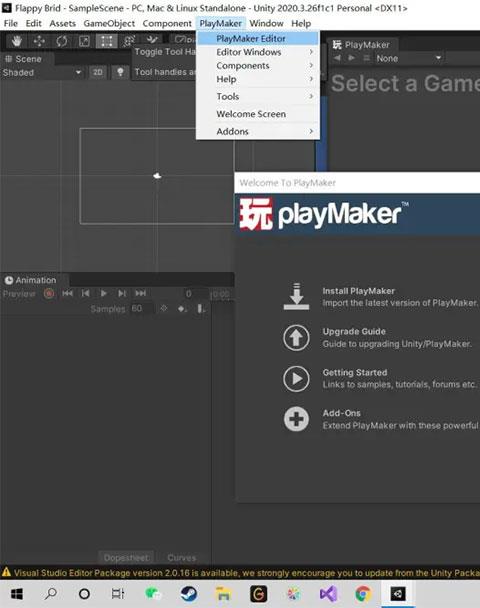Open the Component menu
Viewport: 480px width, 608px height.
pos(167,23)
